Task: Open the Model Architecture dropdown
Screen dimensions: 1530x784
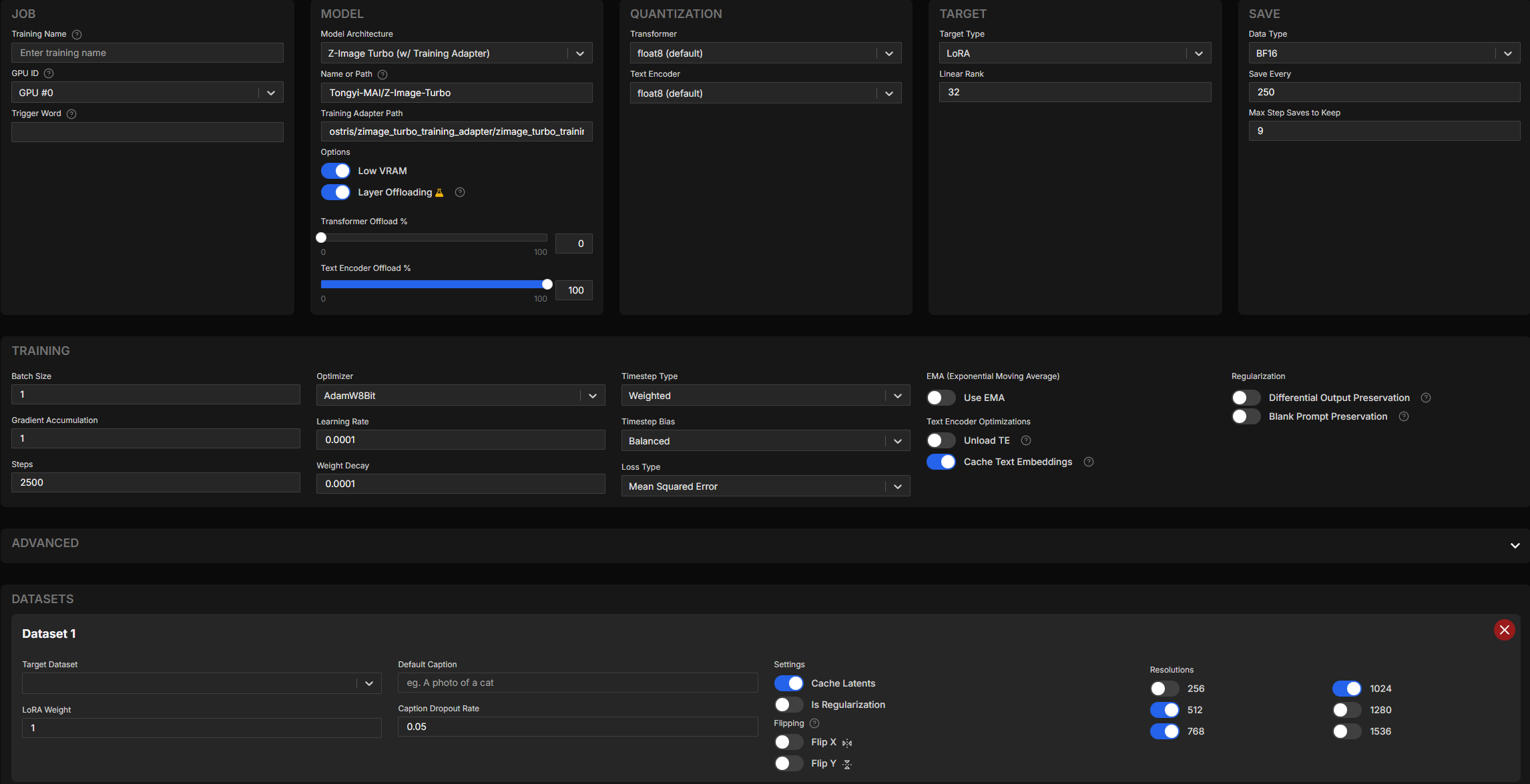Action: (456, 53)
